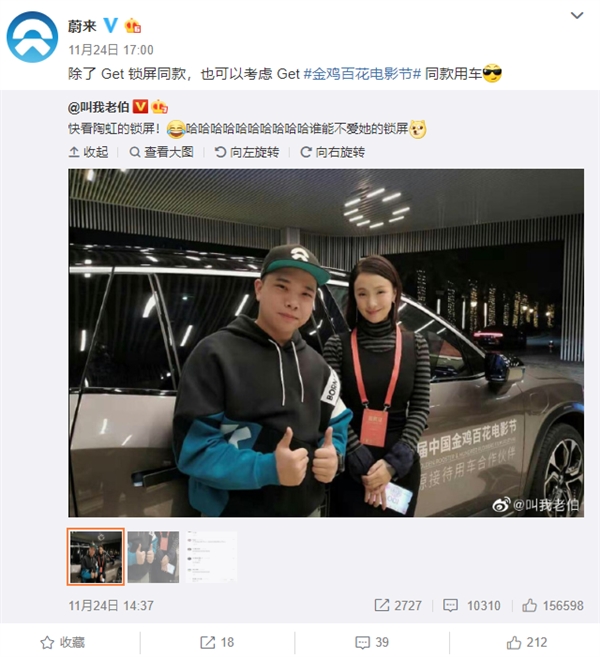Like the original post with 156598 likes
600x657 pixels.
pos(553,605)
